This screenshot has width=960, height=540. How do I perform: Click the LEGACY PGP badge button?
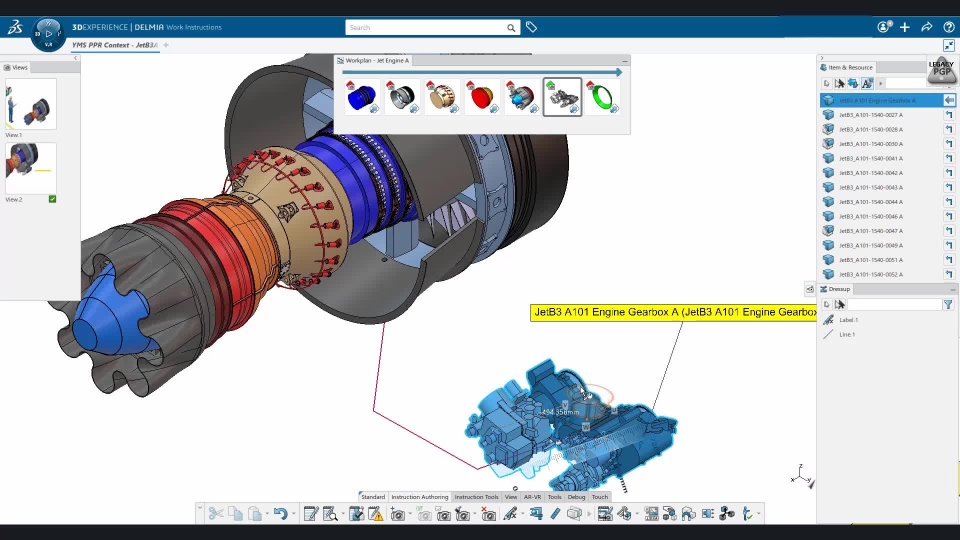pyautogui.click(x=942, y=69)
